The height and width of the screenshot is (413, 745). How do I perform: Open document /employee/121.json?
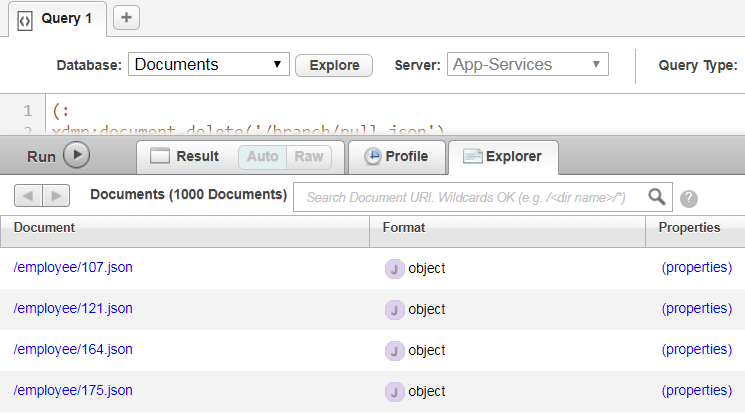(73, 309)
